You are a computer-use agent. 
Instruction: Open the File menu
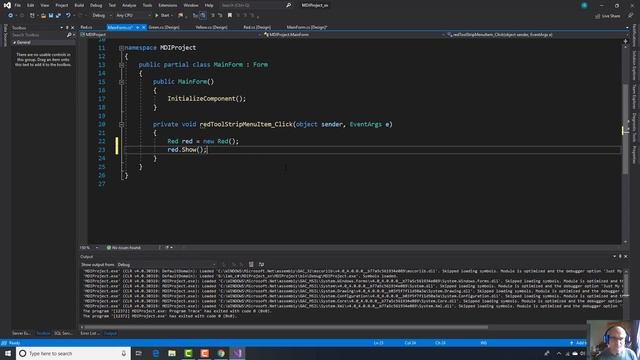(x=18, y=5)
